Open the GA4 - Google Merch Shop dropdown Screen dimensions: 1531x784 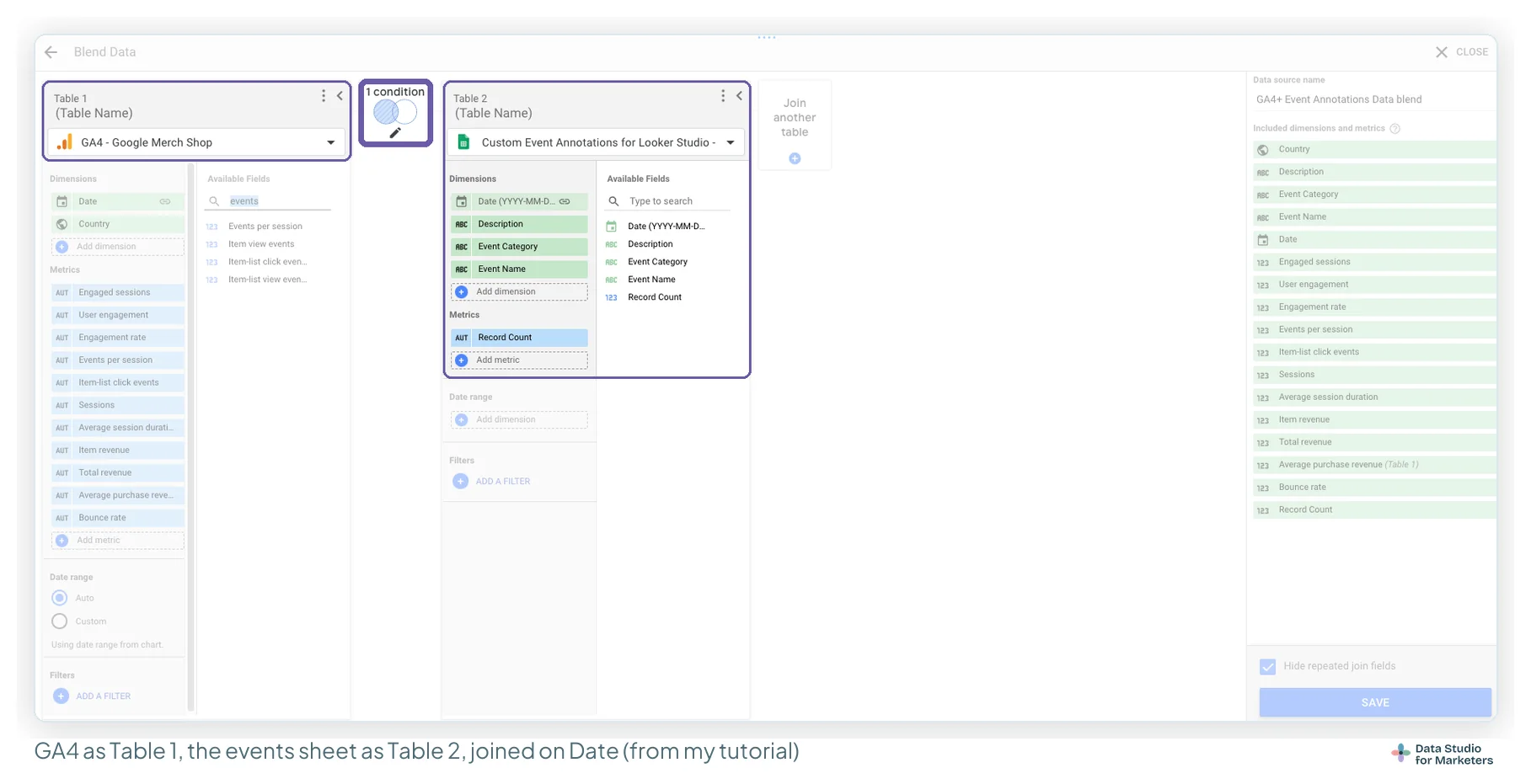[197, 142]
